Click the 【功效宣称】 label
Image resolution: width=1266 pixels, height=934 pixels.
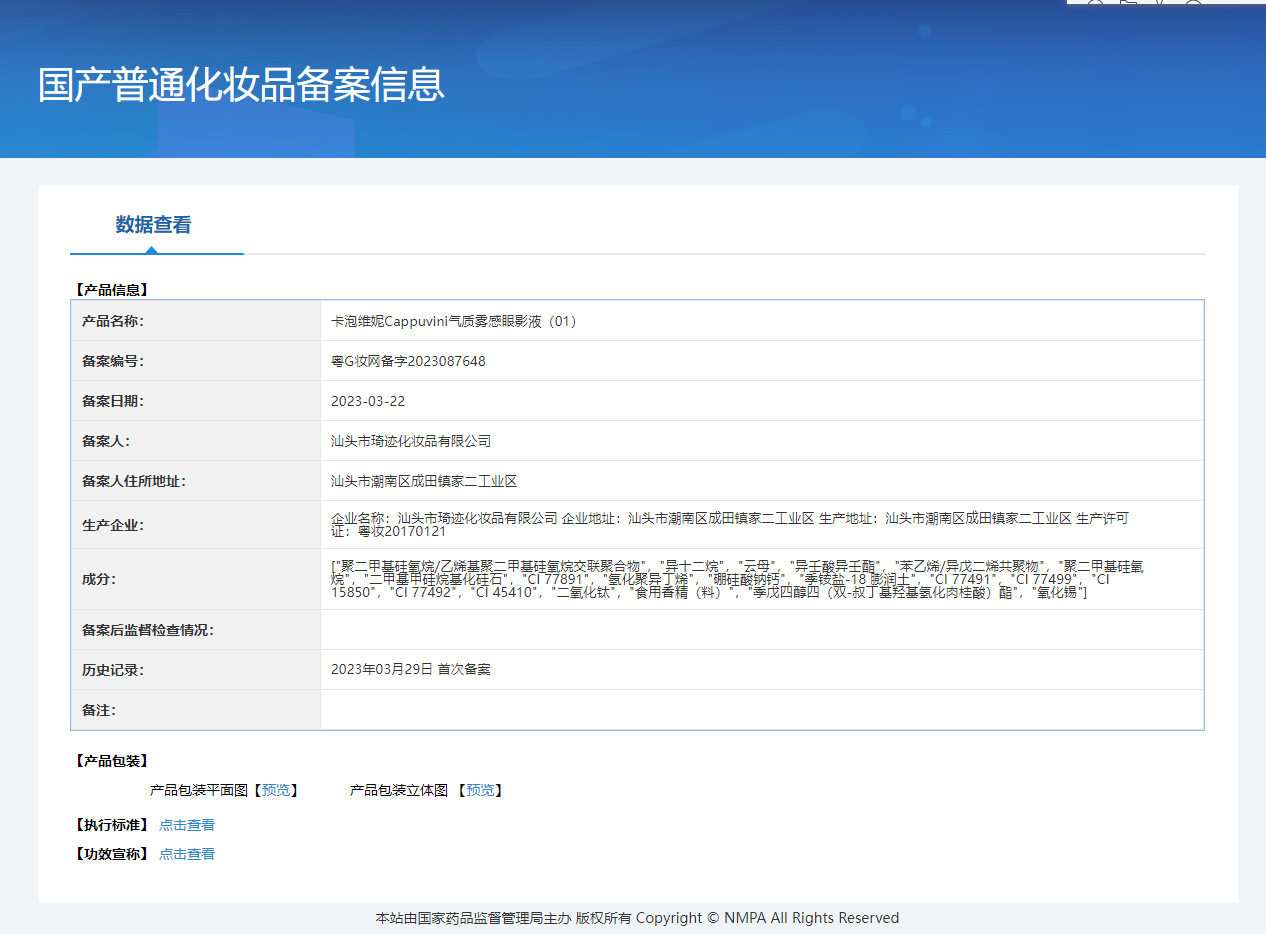(x=111, y=854)
